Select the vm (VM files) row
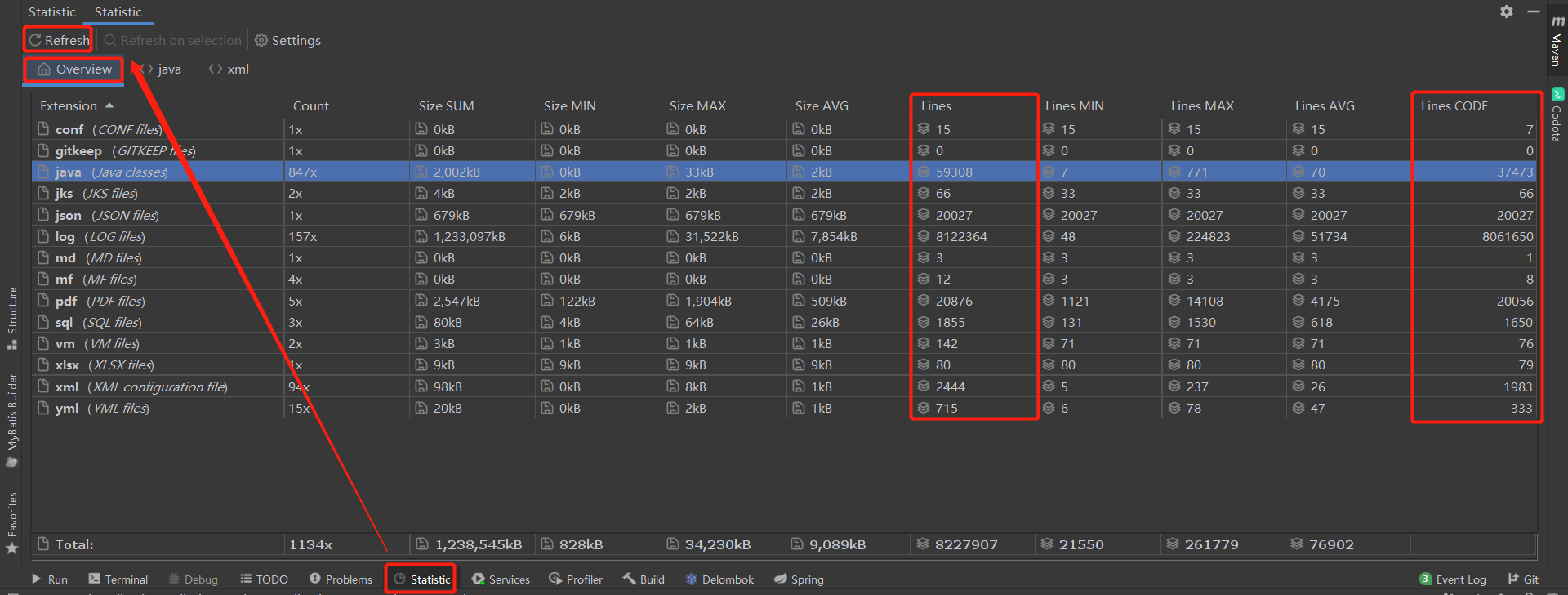 (784, 343)
